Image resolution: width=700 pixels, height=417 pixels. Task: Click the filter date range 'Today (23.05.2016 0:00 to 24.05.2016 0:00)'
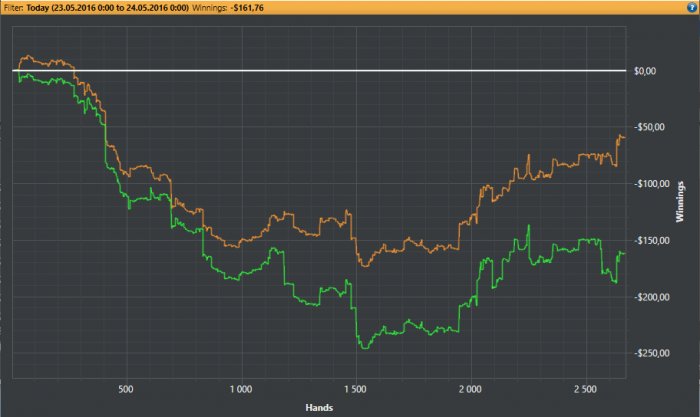click(x=107, y=8)
